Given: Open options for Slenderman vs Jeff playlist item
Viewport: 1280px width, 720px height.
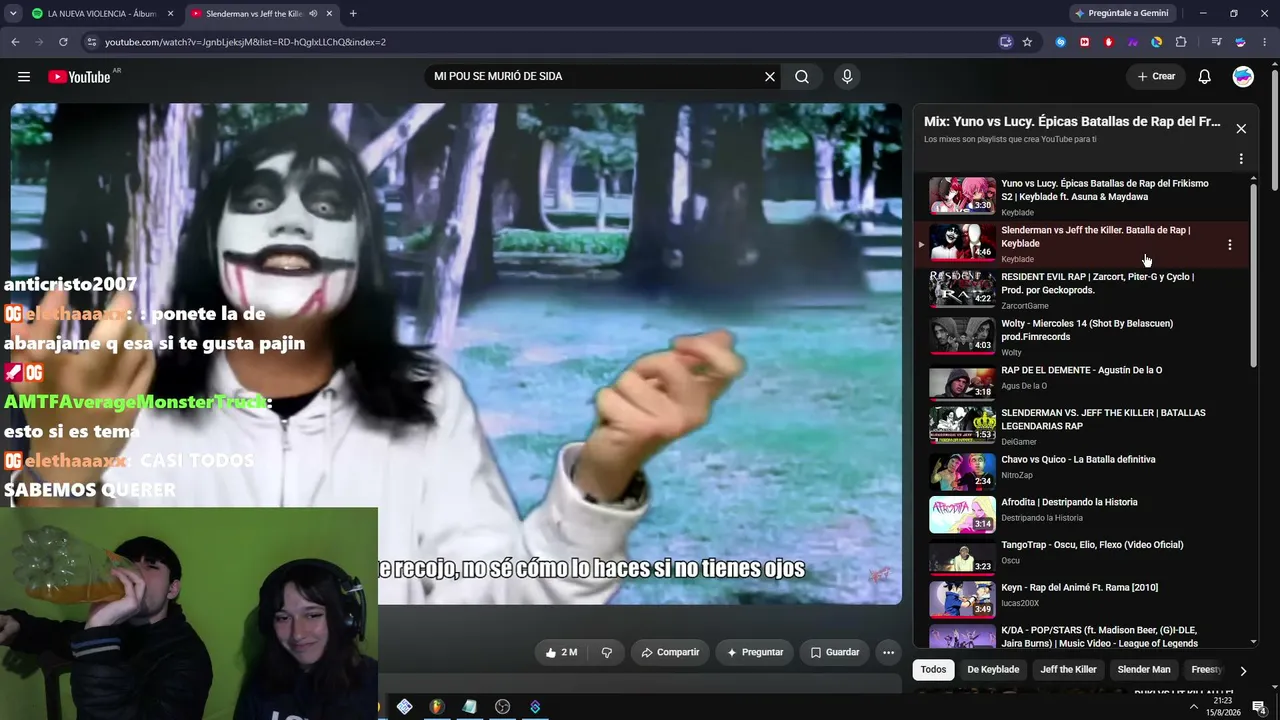Looking at the screenshot, I should (x=1230, y=244).
